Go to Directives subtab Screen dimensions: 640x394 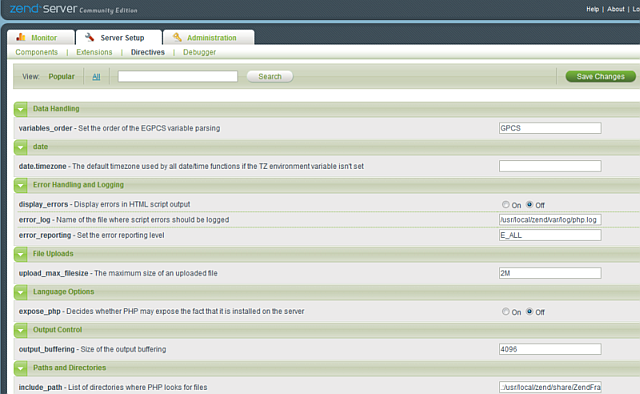(148, 52)
